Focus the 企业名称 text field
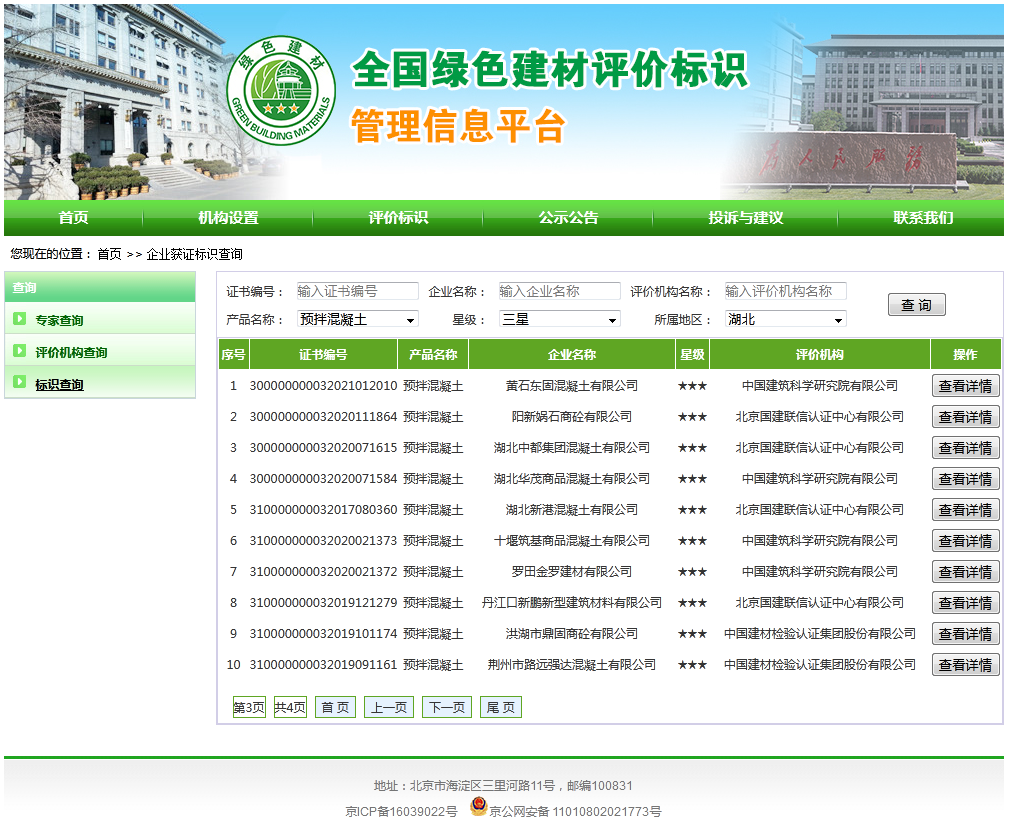1009x820 pixels. pyautogui.click(x=559, y=291)
